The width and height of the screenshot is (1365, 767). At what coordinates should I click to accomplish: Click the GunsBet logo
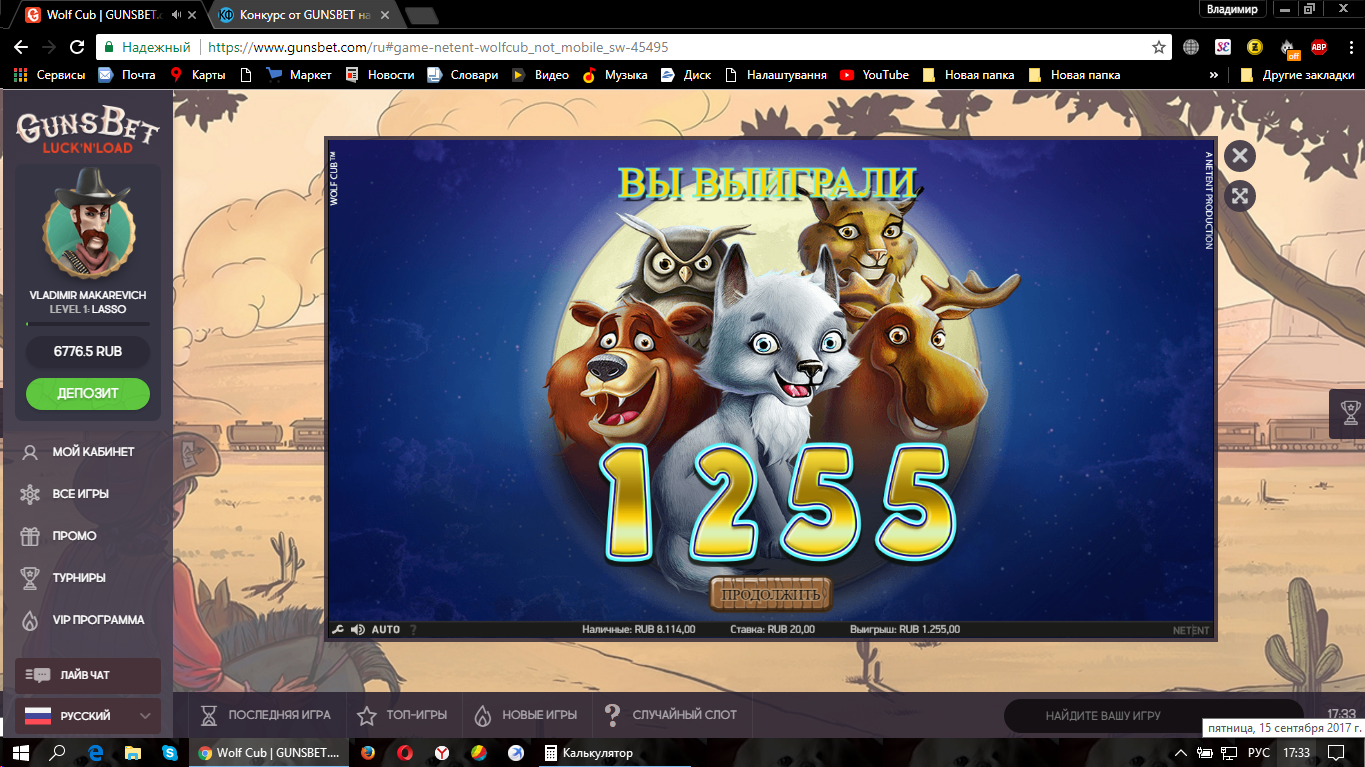point(87,130)
